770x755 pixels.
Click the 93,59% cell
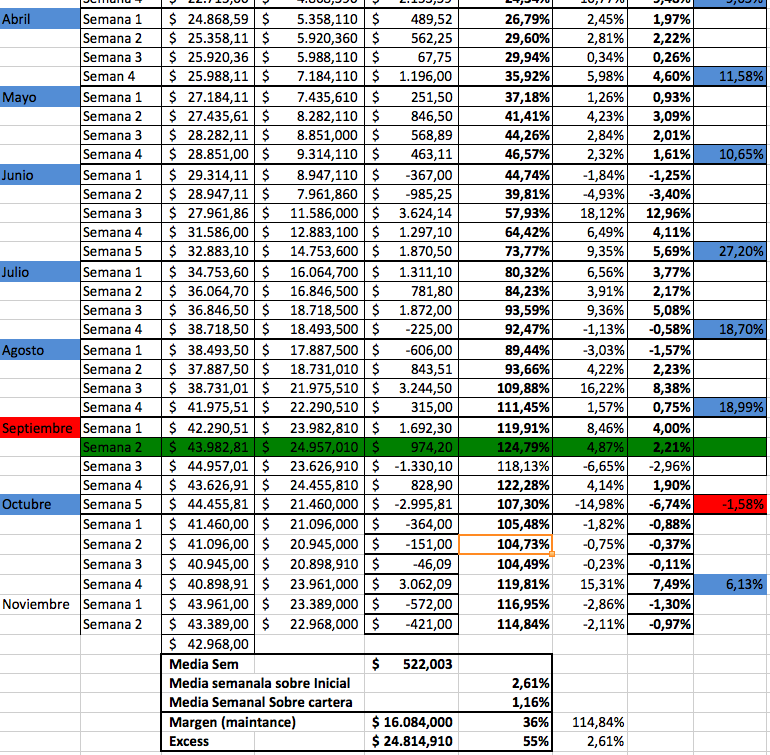click(505, 310)
